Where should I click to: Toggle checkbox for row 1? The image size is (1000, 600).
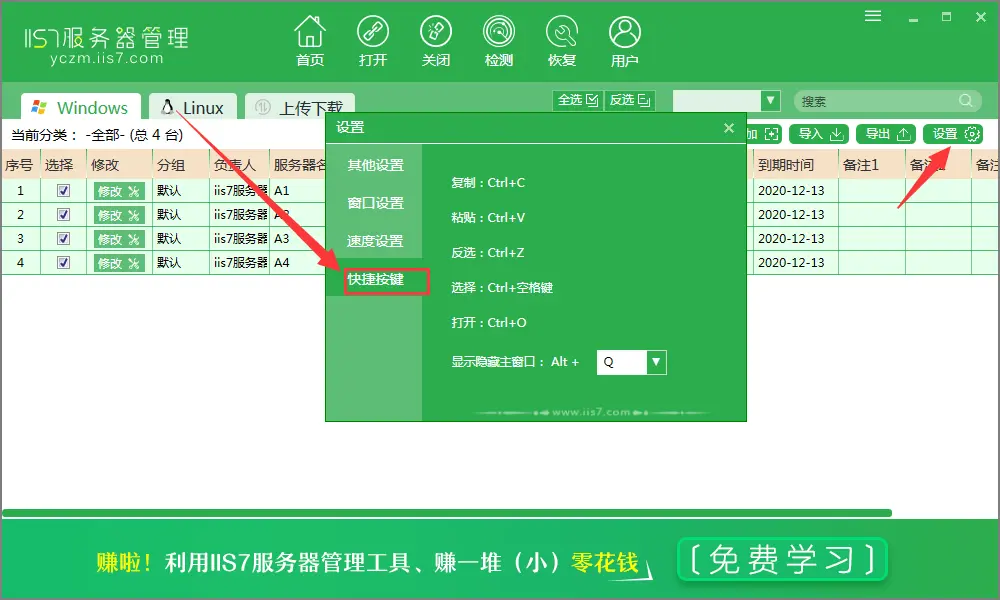pyautogui.click(x=63, y=191)
